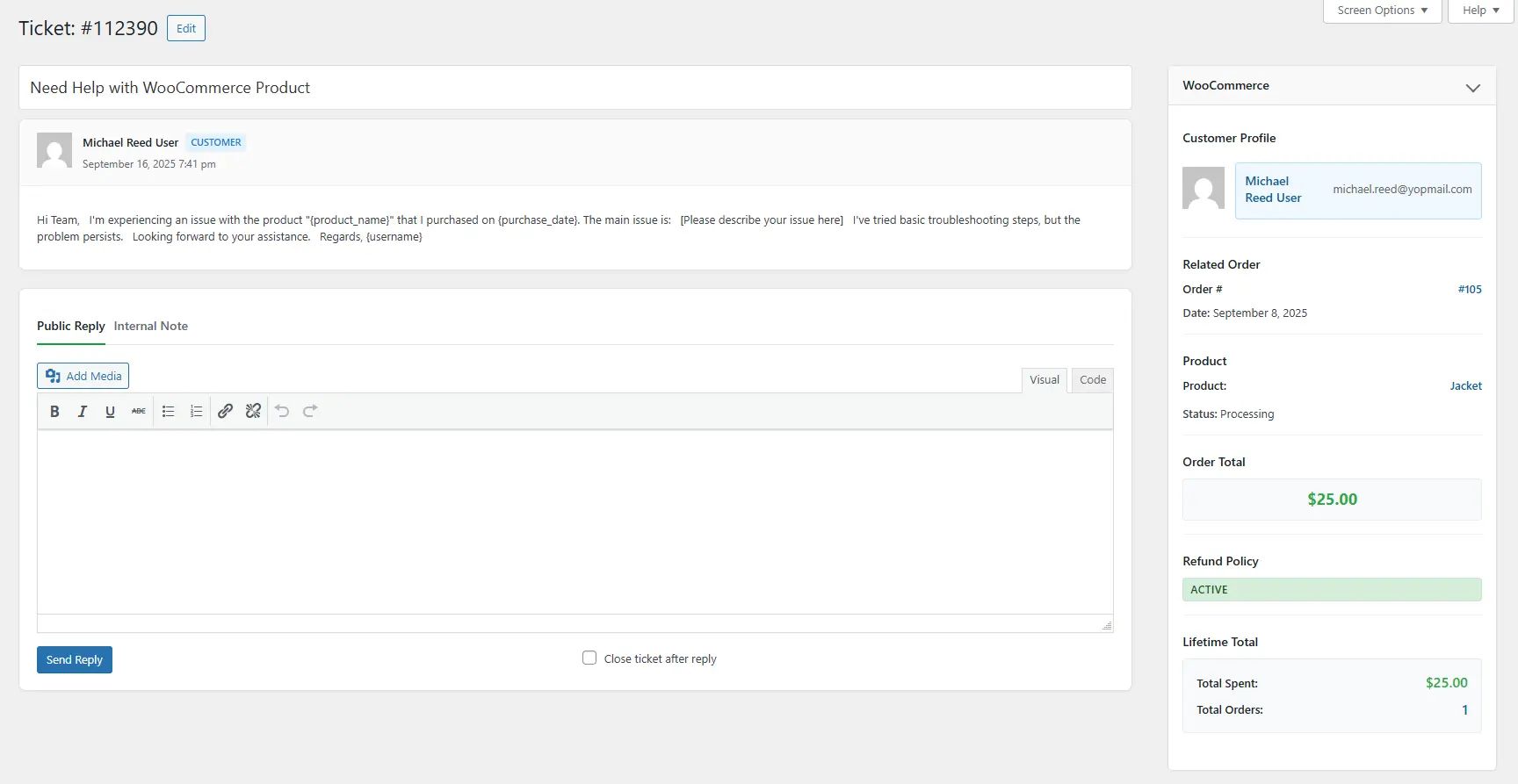Click Add Media button
The width and height of the screenshot is (1518, 784).
coord(83,376)
